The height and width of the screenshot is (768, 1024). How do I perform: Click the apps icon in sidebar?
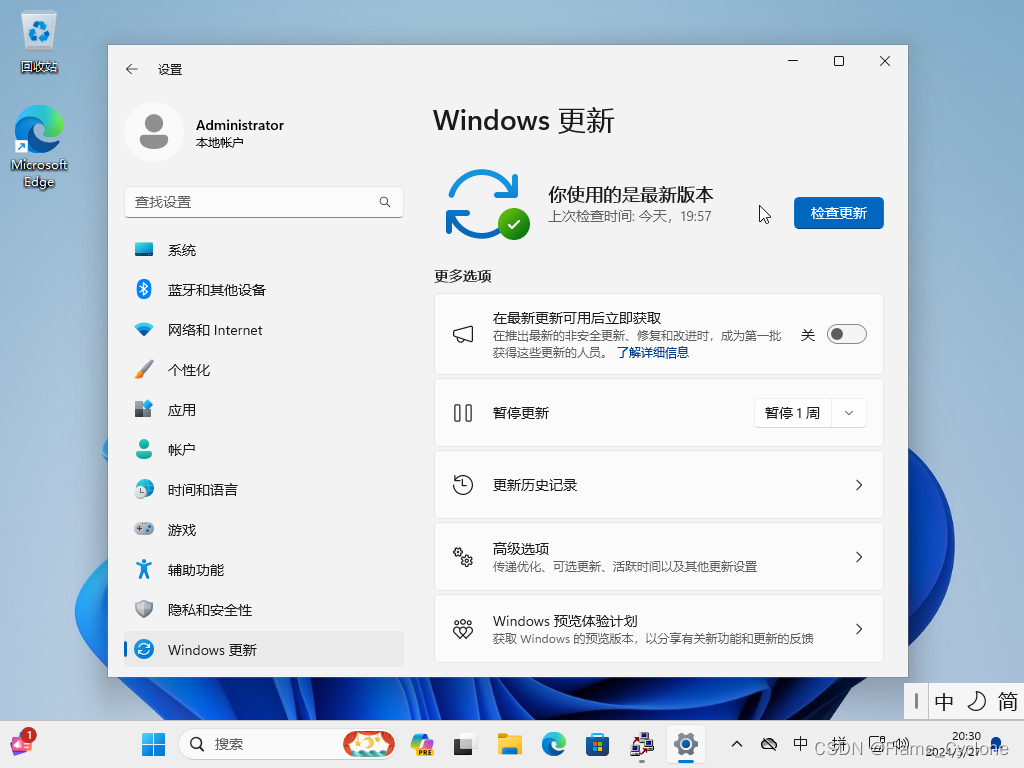coord(144,409)
